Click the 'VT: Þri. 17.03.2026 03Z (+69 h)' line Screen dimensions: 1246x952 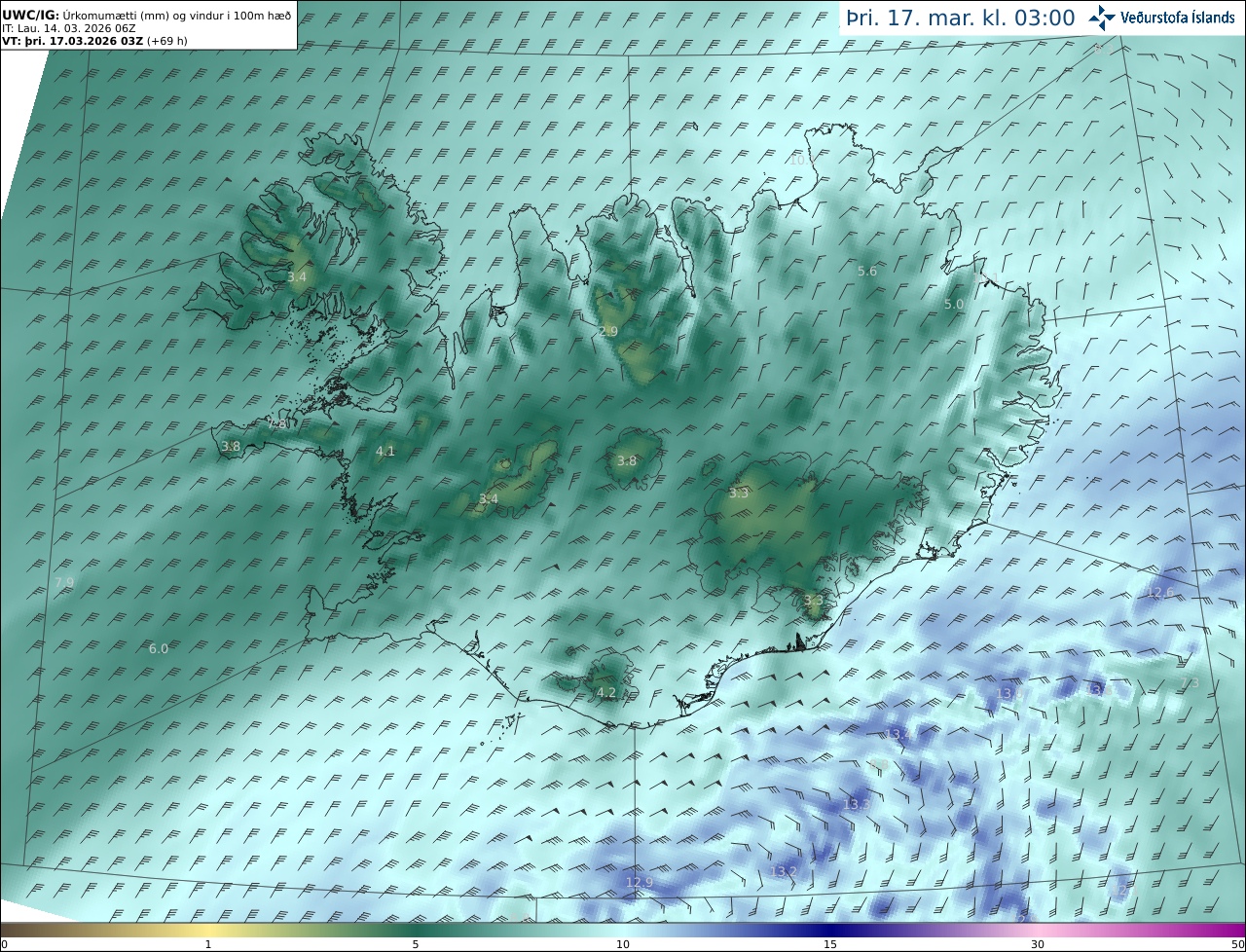click(x=94, y=41)
